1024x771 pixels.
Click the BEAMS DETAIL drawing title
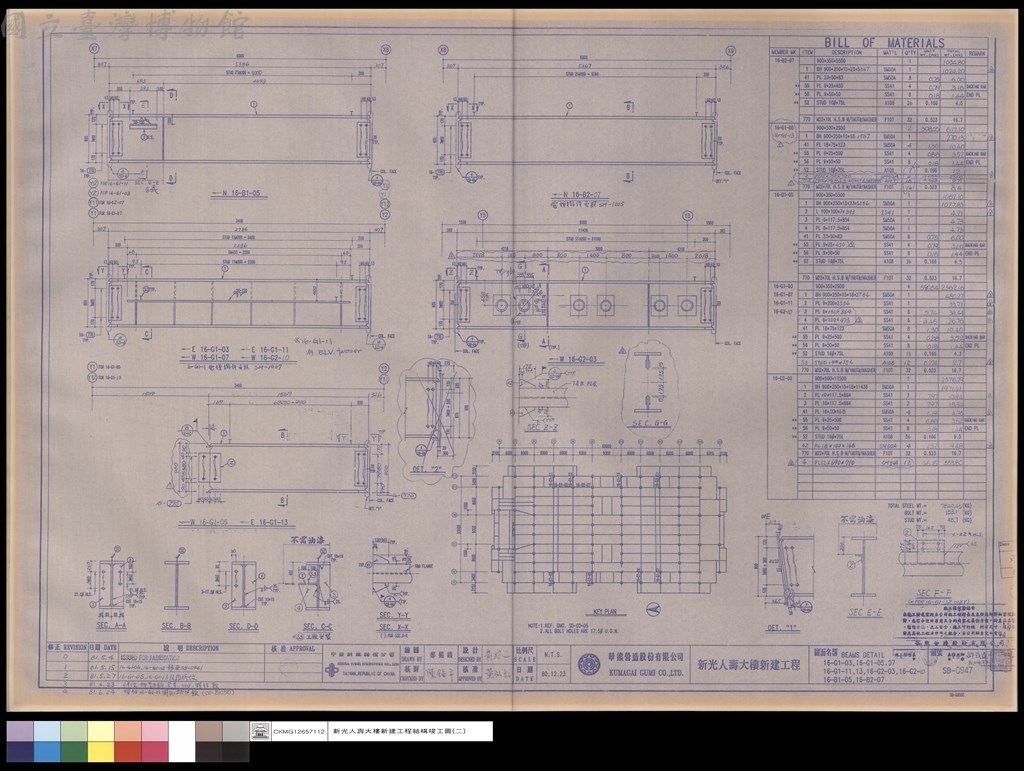point(862,655)
